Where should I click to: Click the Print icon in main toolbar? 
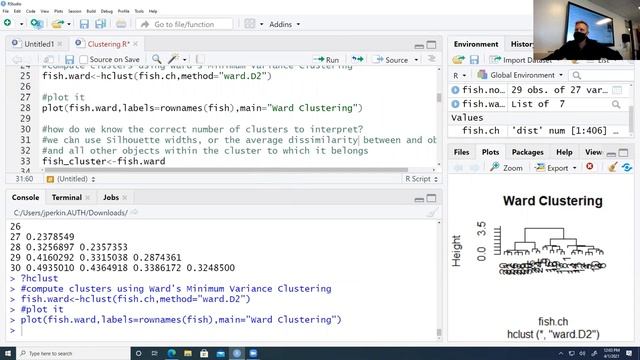tap(121, 24)
